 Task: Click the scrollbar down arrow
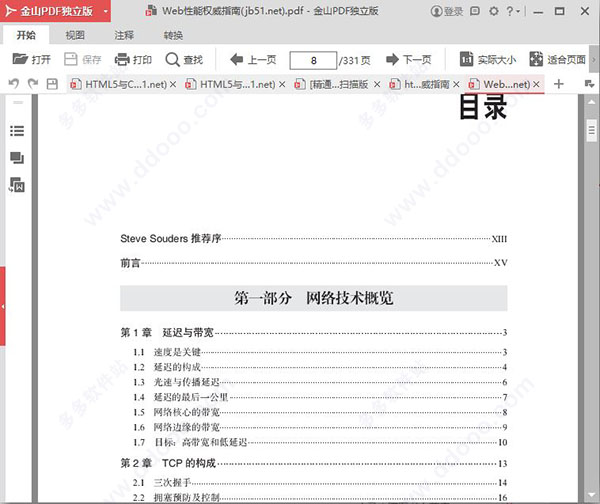pos(592,495)
